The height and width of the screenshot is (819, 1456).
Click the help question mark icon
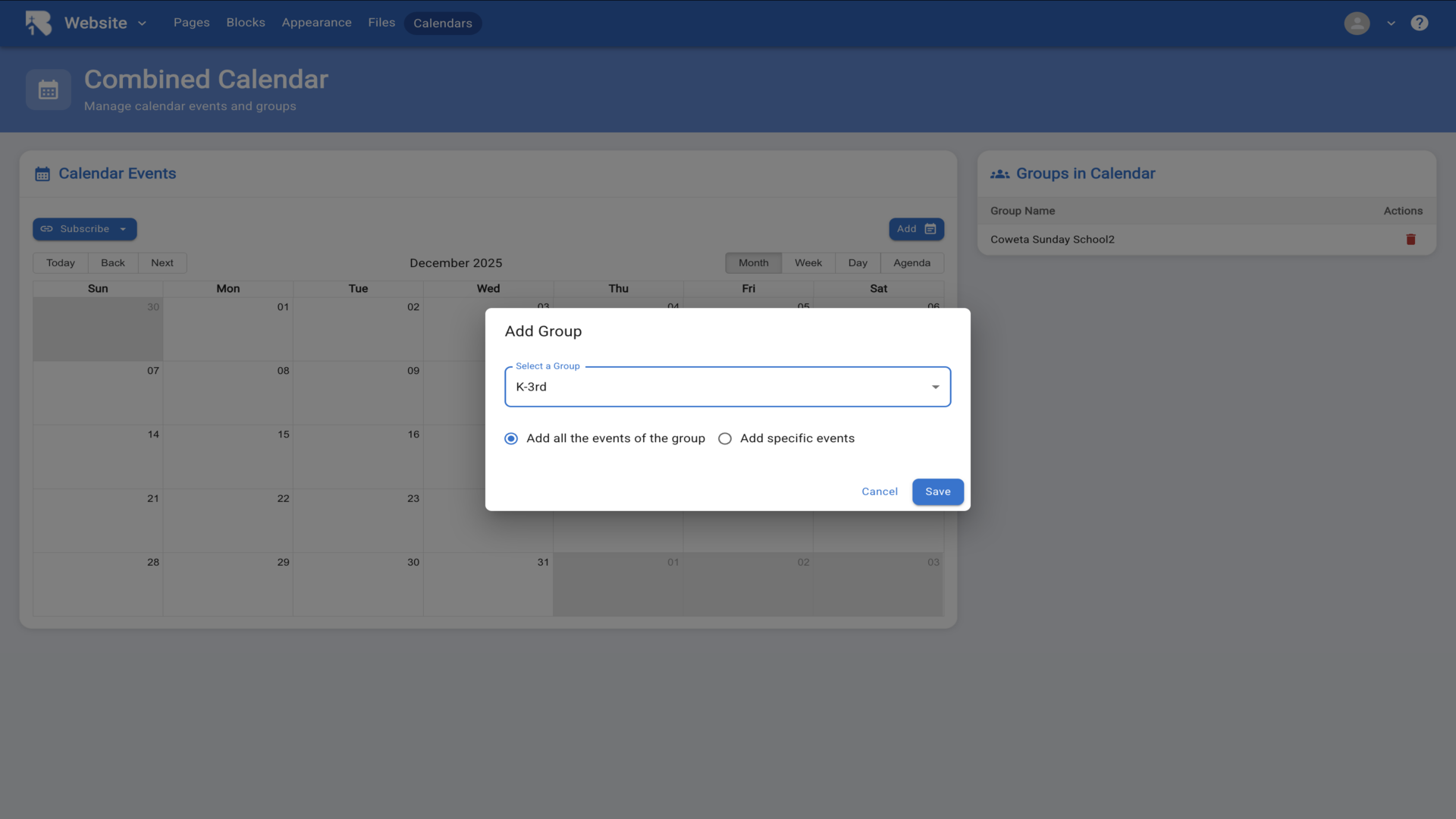(1419, 23)
